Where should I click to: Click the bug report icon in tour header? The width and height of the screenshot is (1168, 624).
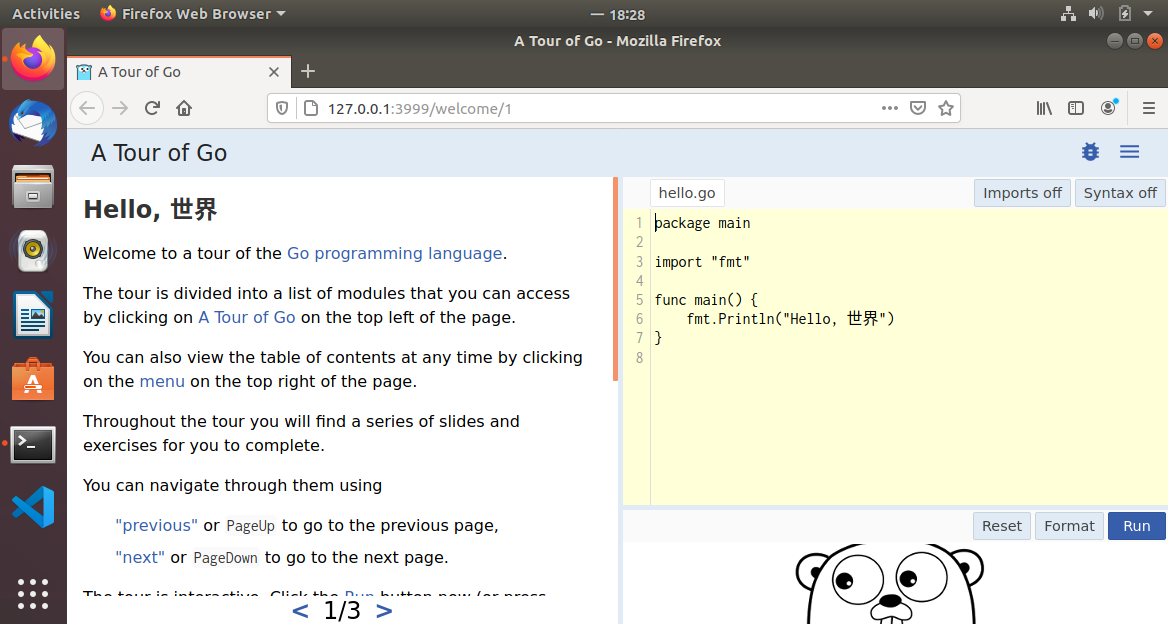coord(1091,152)
